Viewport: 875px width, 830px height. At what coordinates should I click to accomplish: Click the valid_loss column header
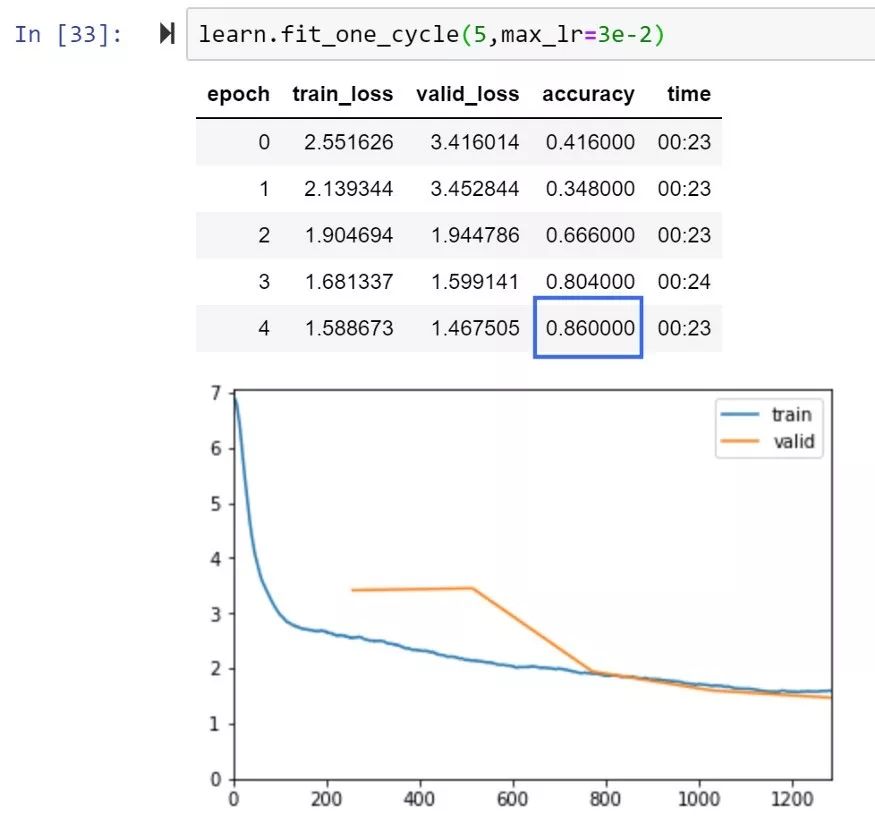coord(468,94)
